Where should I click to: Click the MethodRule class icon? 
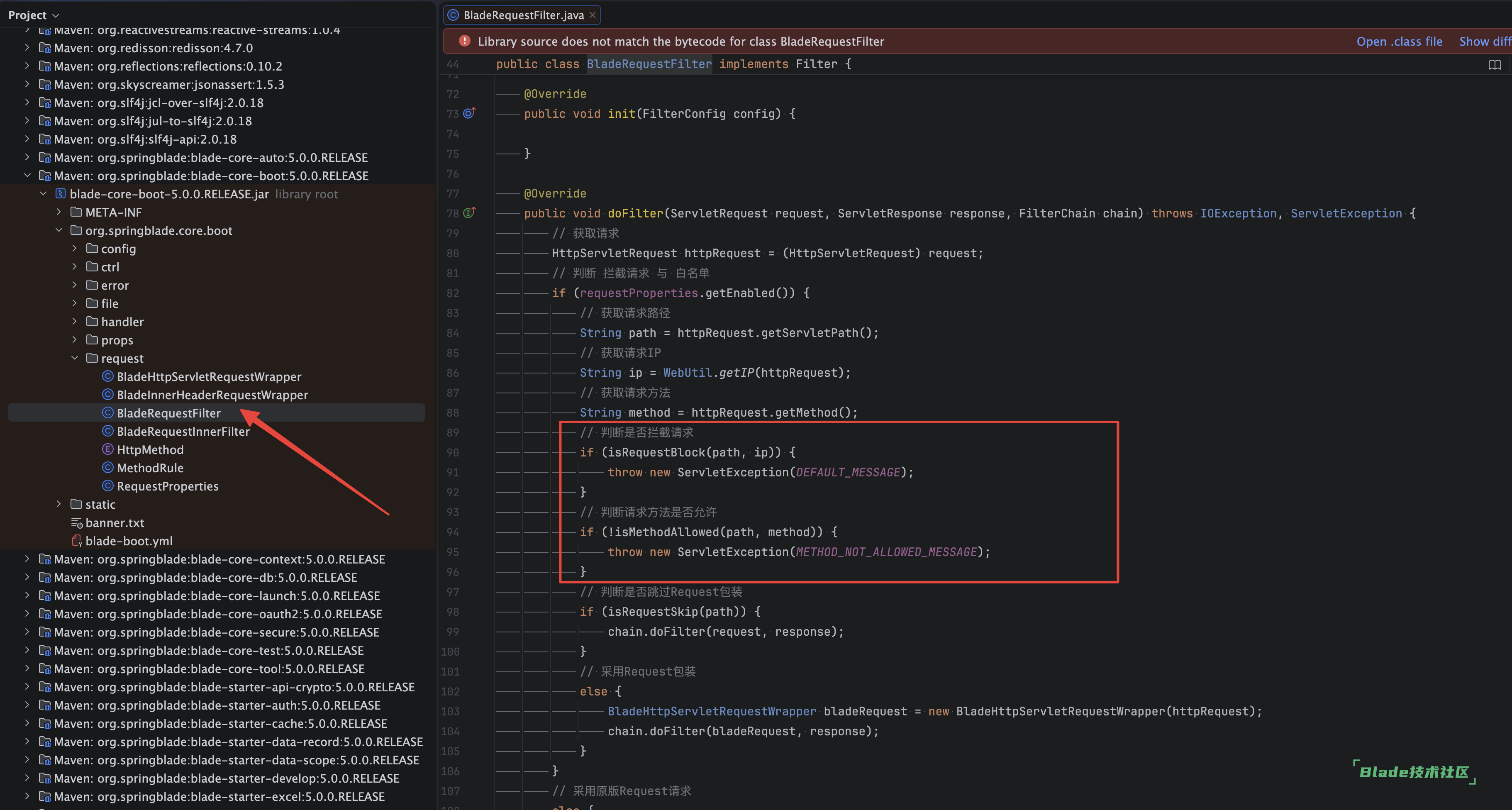tap(107, 468)
